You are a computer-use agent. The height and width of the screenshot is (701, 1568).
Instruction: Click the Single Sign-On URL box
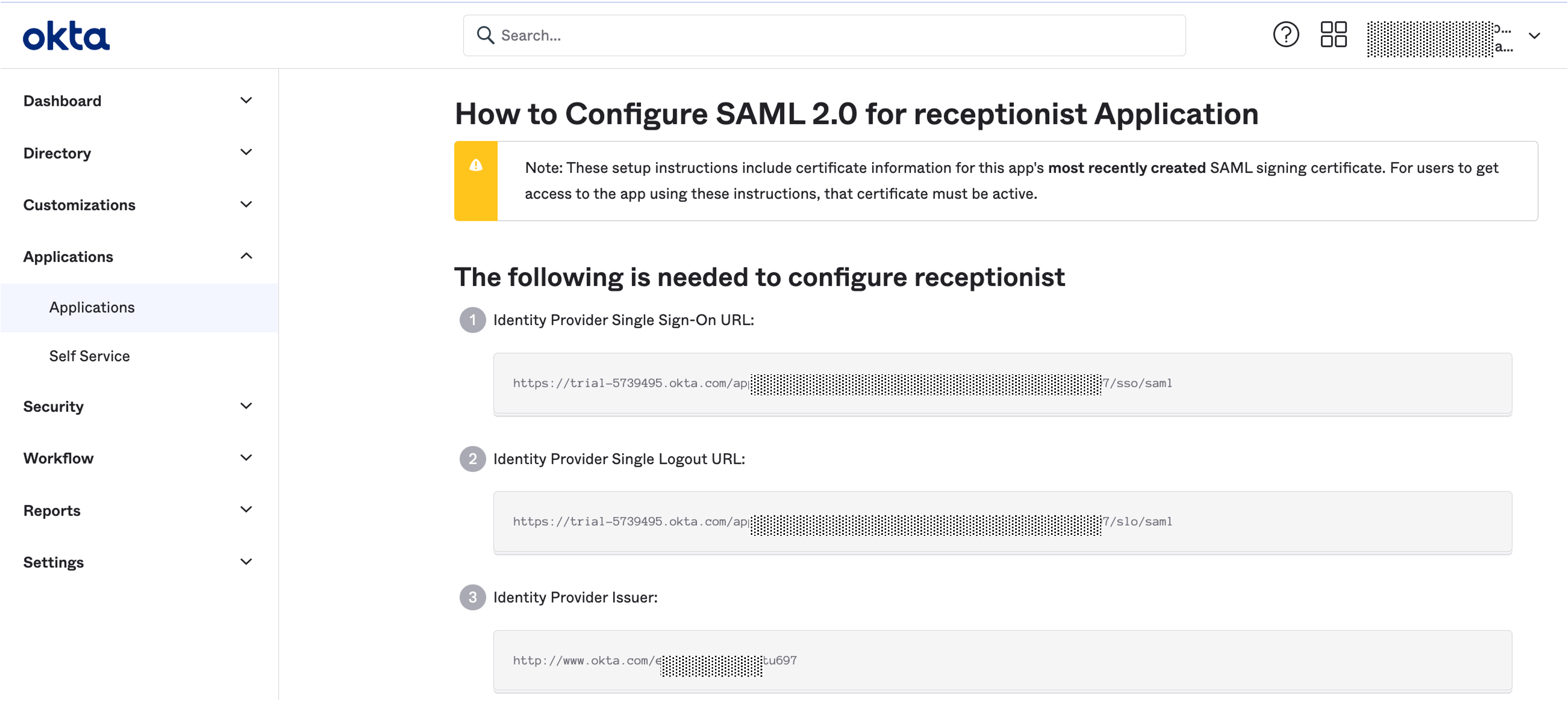[x=1003, y=383]
